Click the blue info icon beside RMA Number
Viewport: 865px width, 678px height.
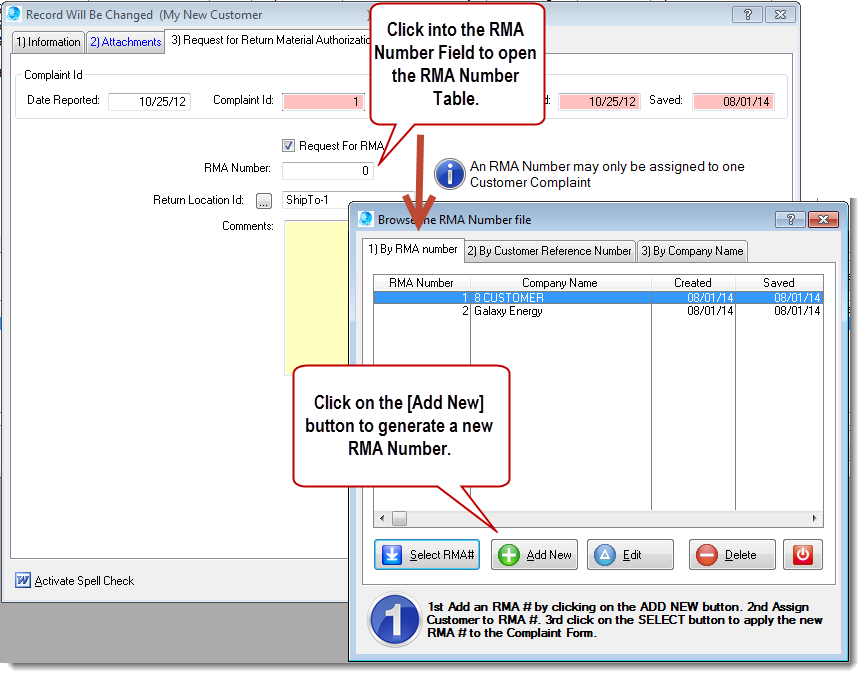pyautogui.click(x=449, y=174)
